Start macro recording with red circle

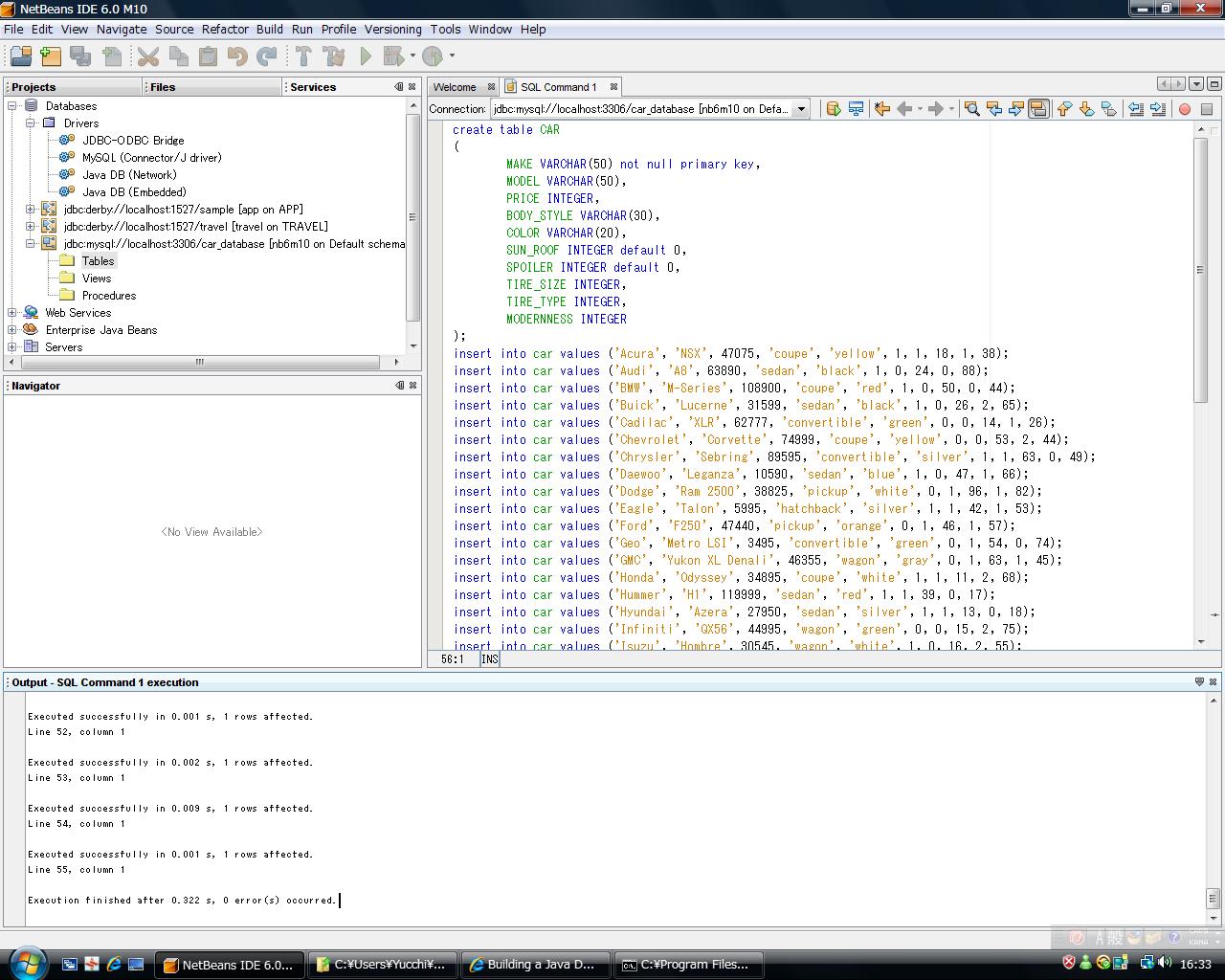tap(1184, 109)
